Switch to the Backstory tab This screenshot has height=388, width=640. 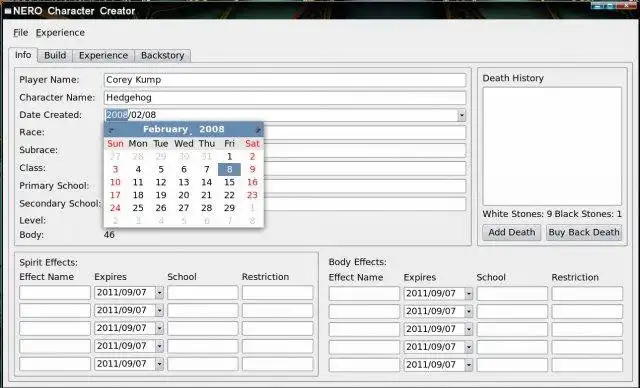pos(162,55)
